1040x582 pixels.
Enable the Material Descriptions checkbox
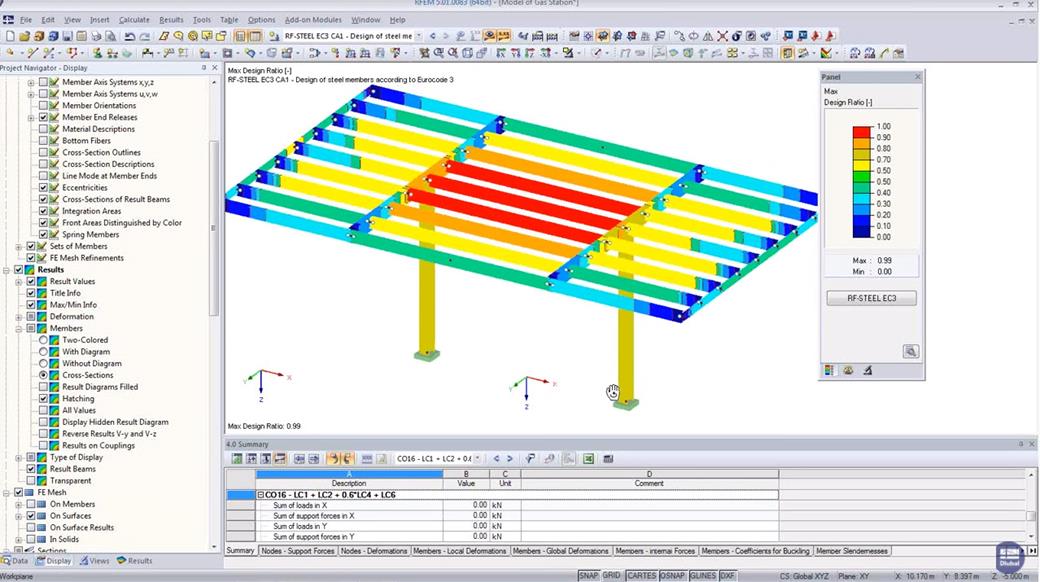click(43, 129)
